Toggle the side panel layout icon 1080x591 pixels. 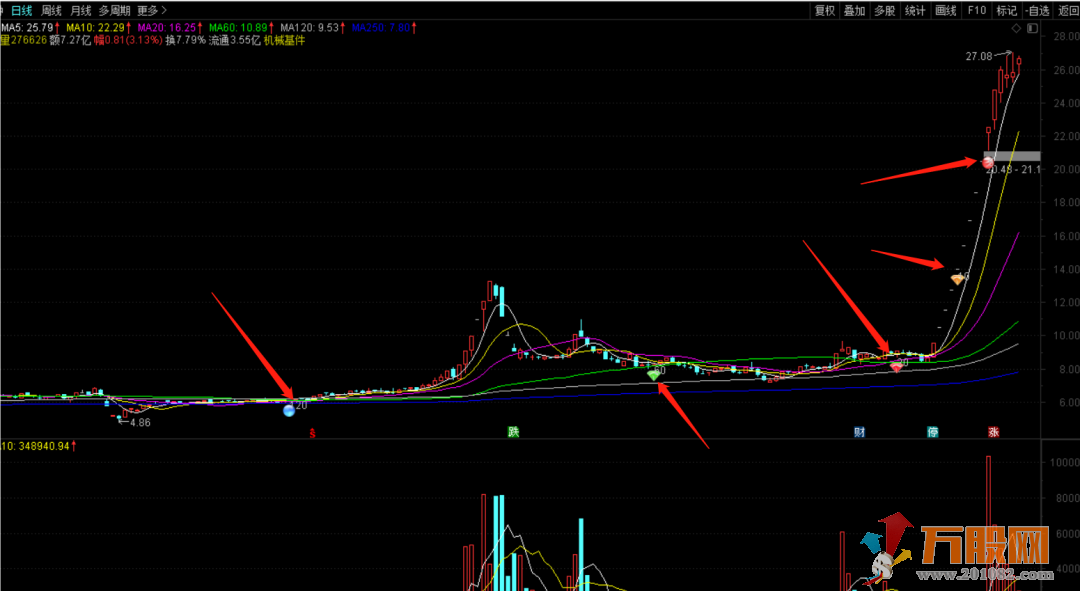point(1032,28)
